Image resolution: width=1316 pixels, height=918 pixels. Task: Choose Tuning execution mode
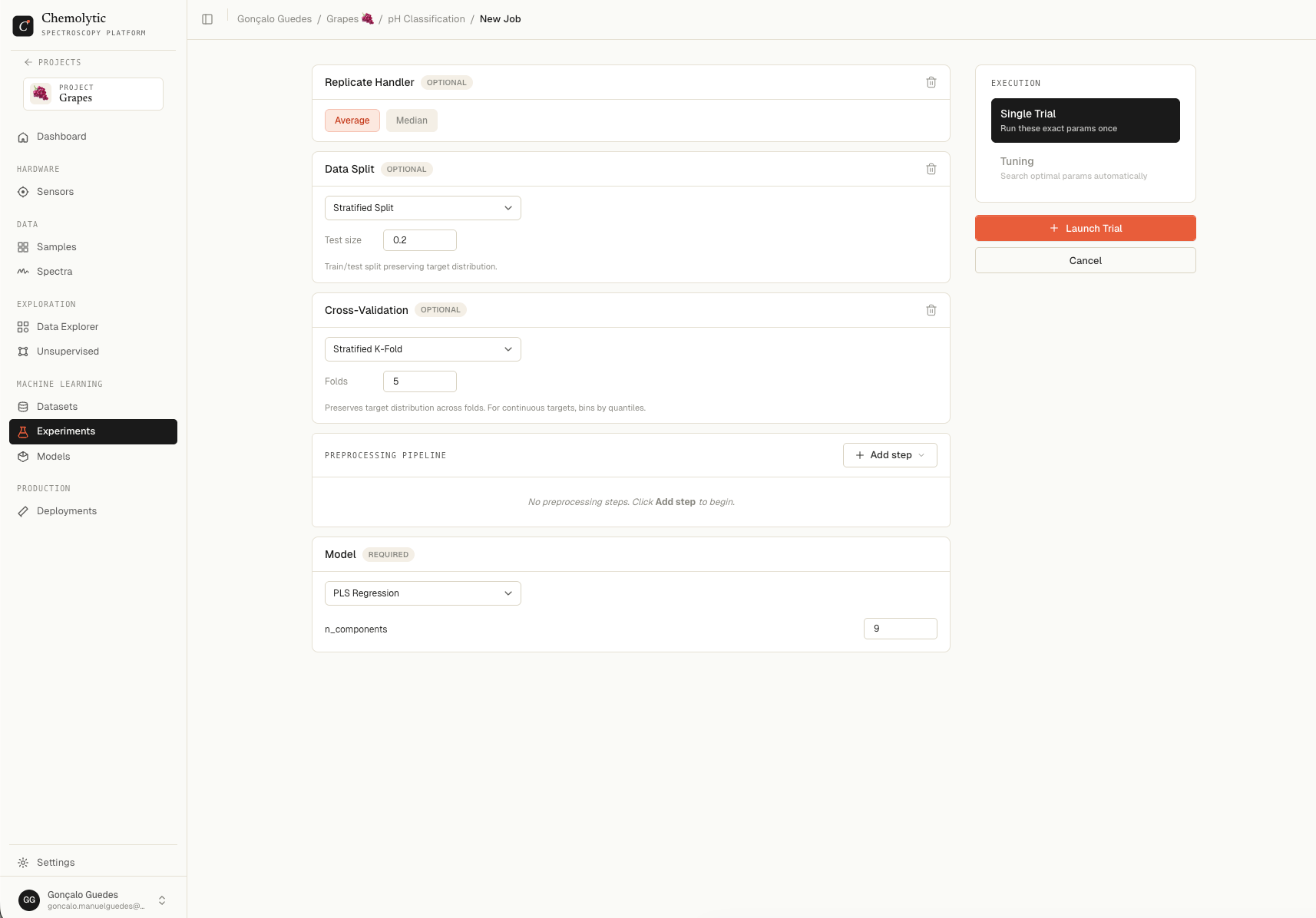tap(1086, 168)
